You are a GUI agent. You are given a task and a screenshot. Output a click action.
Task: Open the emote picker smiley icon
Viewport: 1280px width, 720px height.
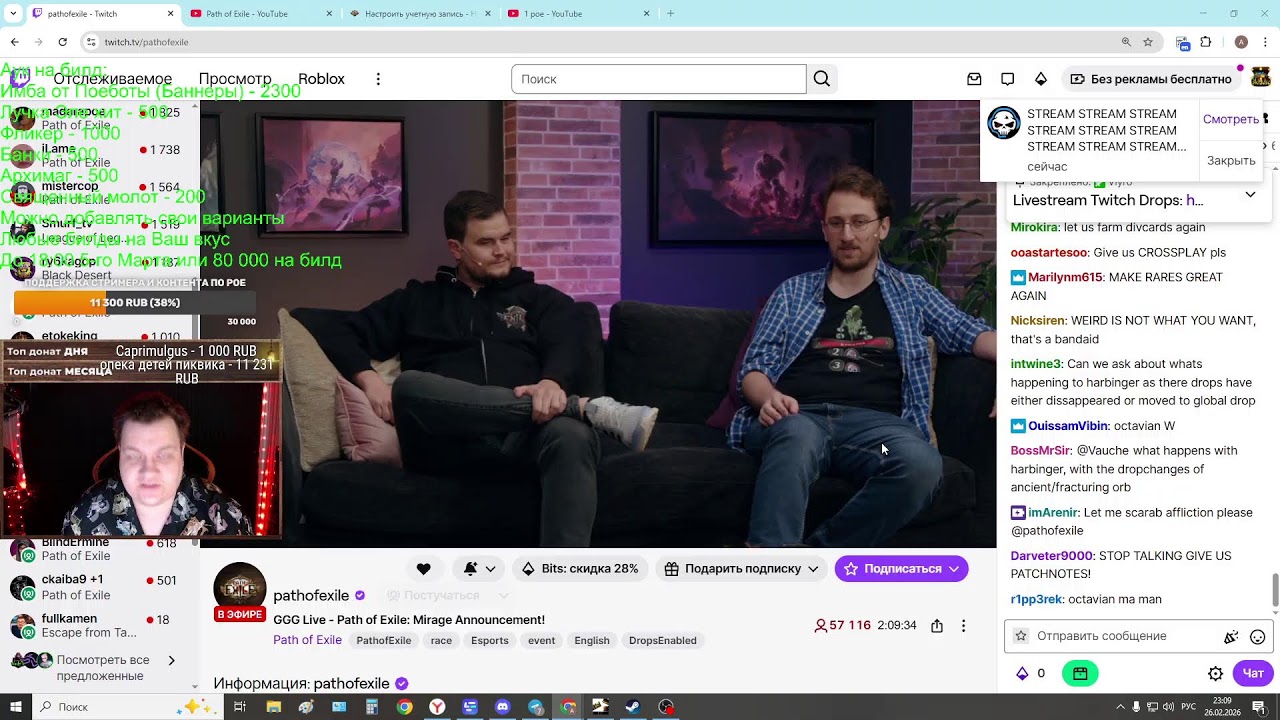1258,636
